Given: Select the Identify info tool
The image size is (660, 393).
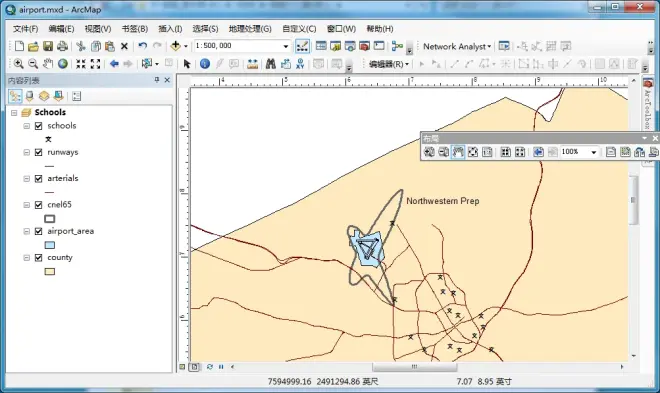Looking at the screenshot, I should tap(205, 64).
